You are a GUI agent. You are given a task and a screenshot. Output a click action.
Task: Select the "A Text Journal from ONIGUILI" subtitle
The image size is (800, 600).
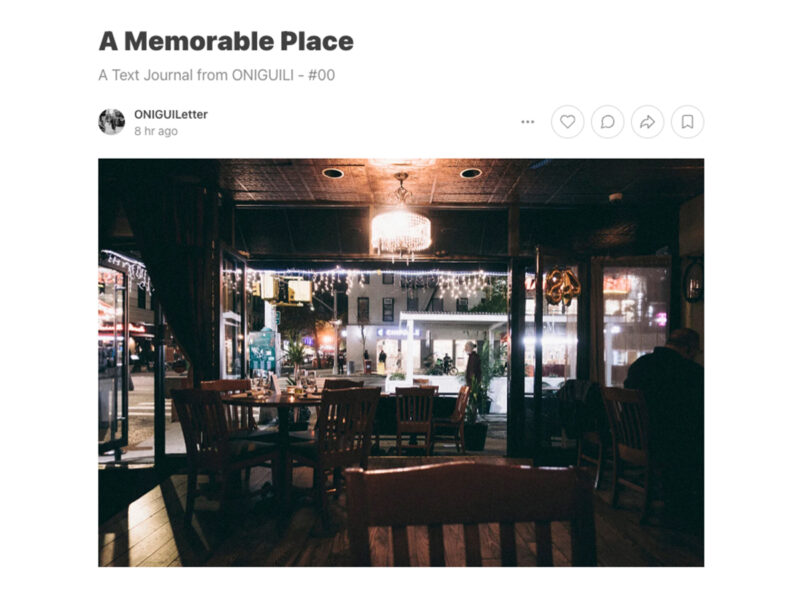click(196, 75)
